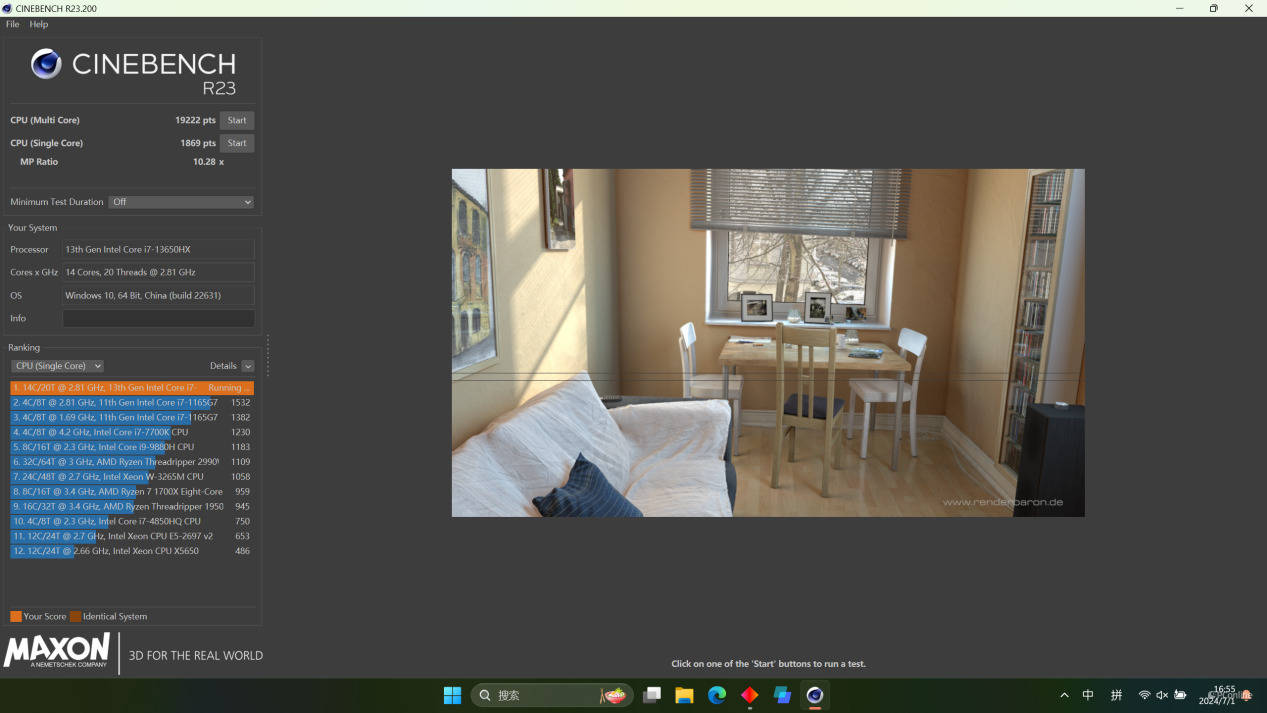Screen dimensions: 1267x713
Task: Click the muted volume icon in tray
Action: click(1162, 695)
